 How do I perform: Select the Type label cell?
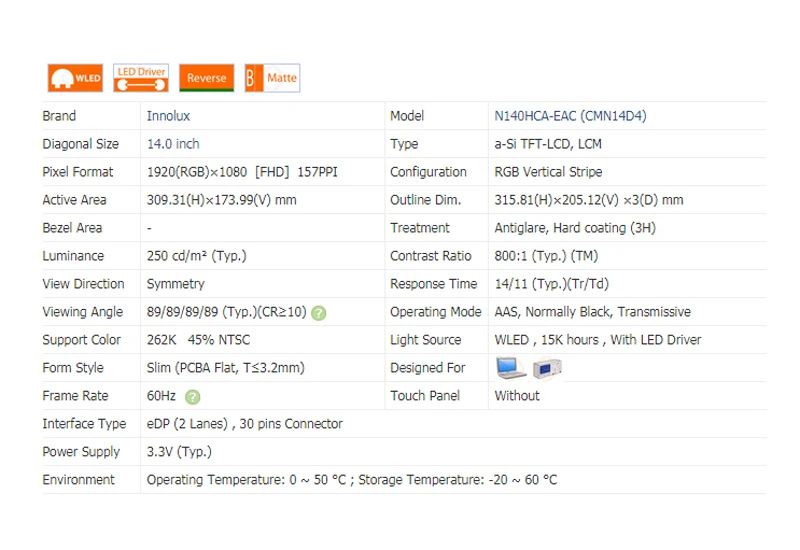[x=404, y=144]
